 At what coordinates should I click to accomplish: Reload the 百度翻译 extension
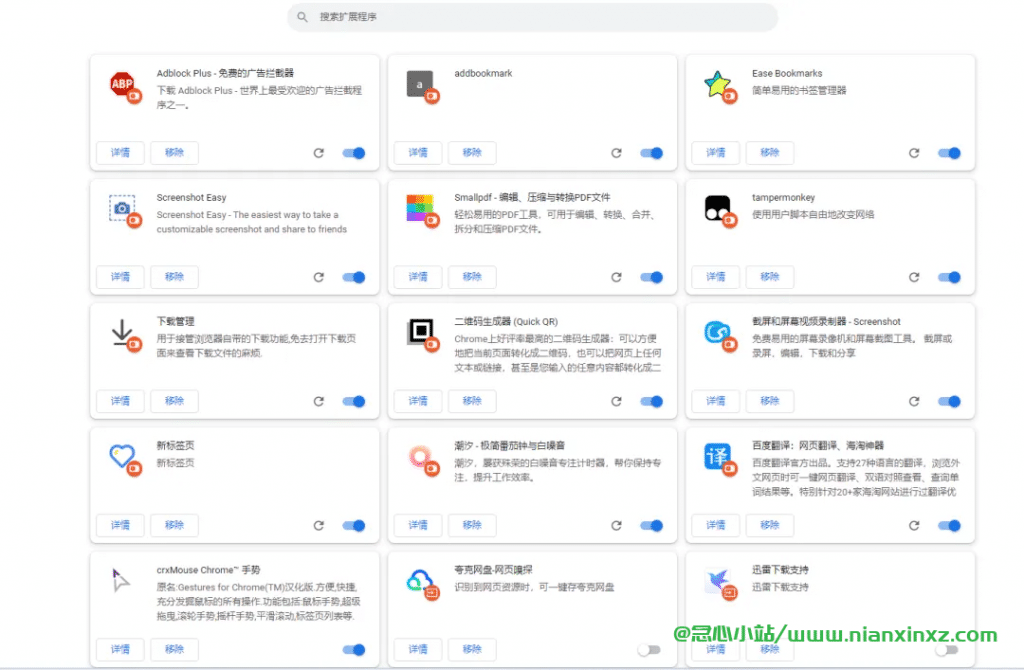(914, 525)
